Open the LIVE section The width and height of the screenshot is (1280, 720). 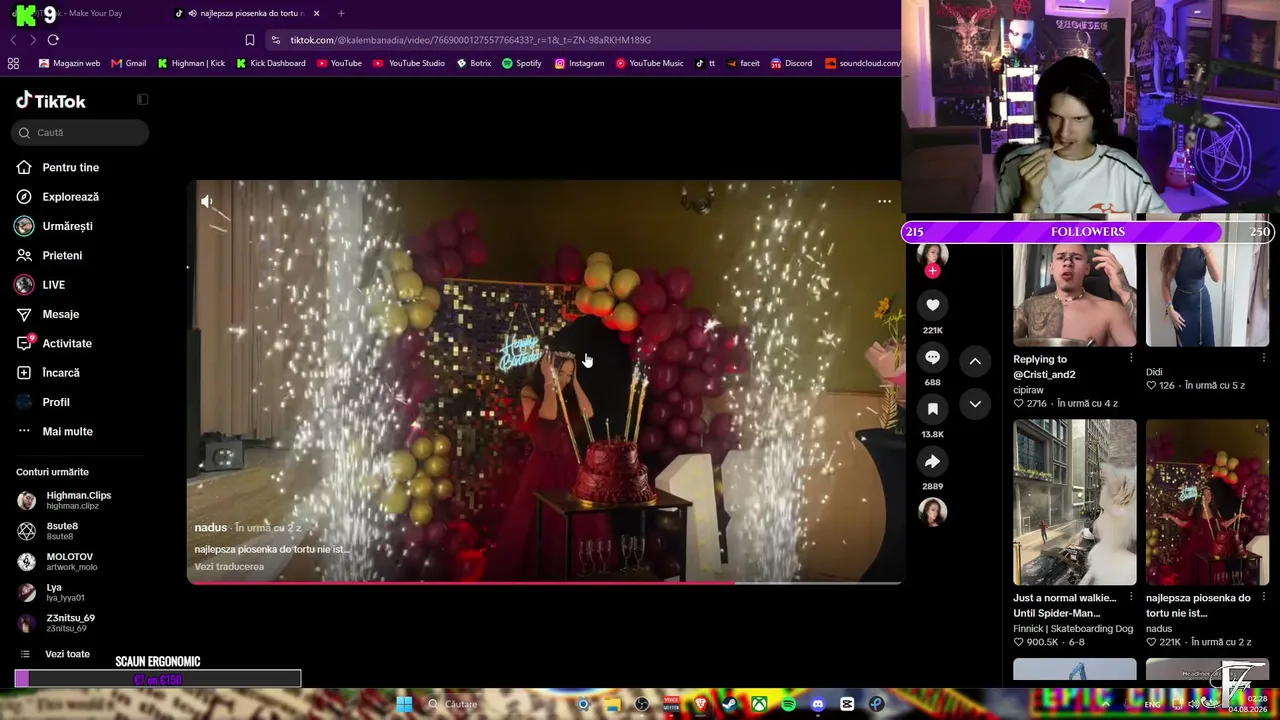(40, 285)
